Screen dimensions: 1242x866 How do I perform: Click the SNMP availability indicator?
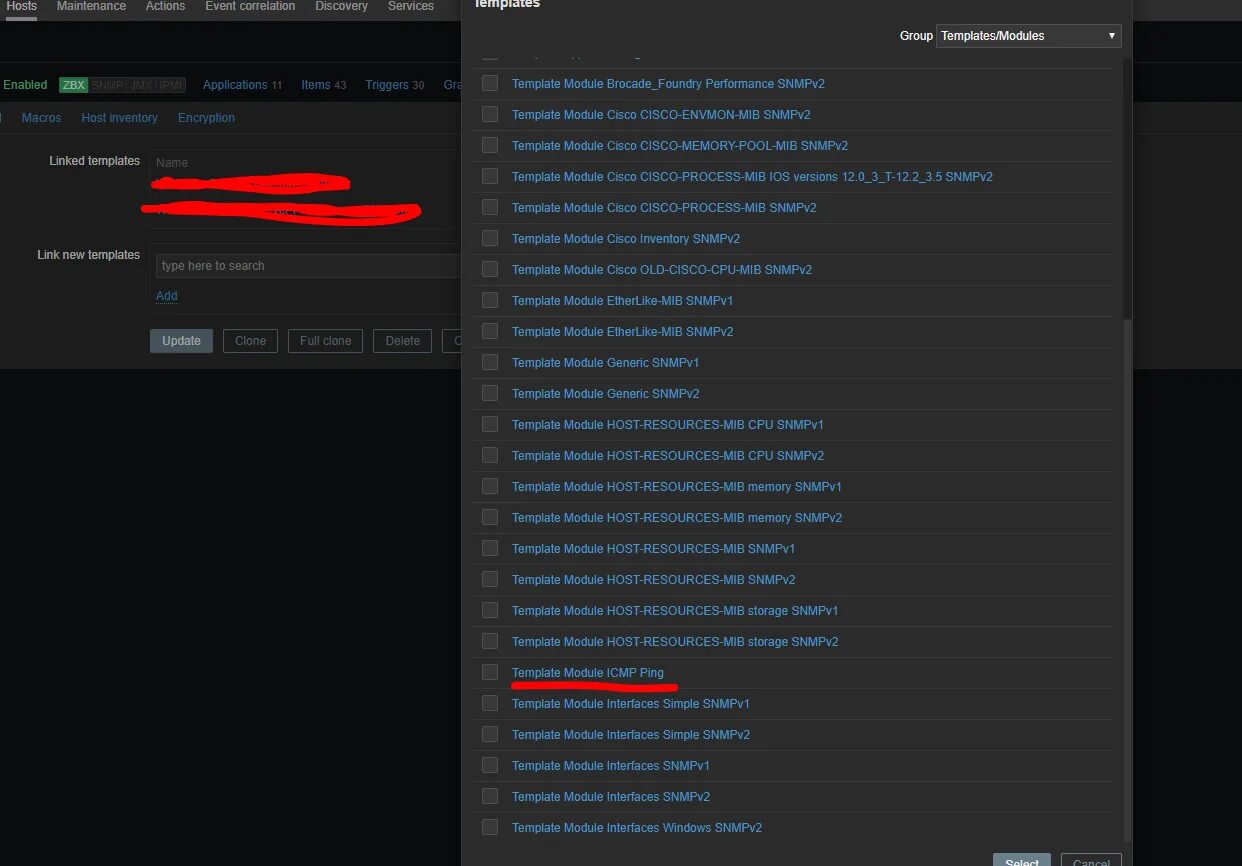click(x=107, y=85)
